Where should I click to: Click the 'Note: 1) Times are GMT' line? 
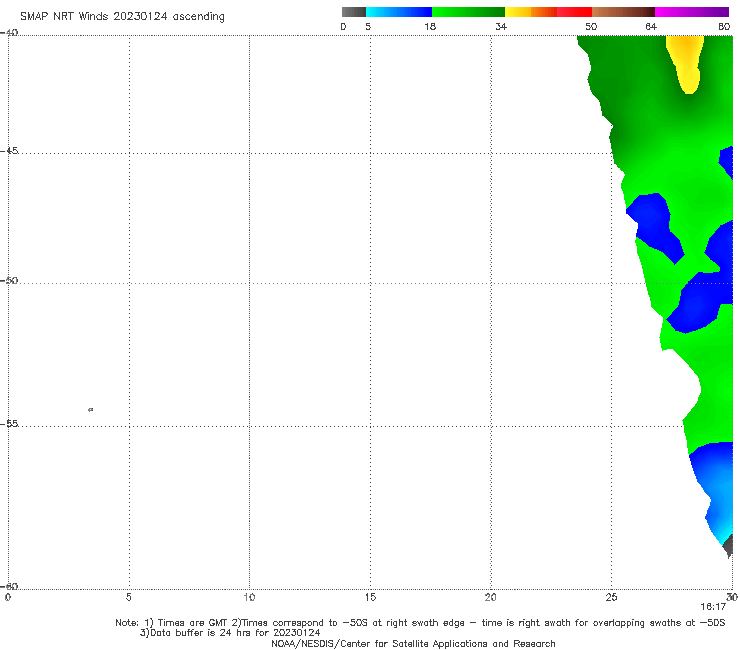click(x=420, y=623)
